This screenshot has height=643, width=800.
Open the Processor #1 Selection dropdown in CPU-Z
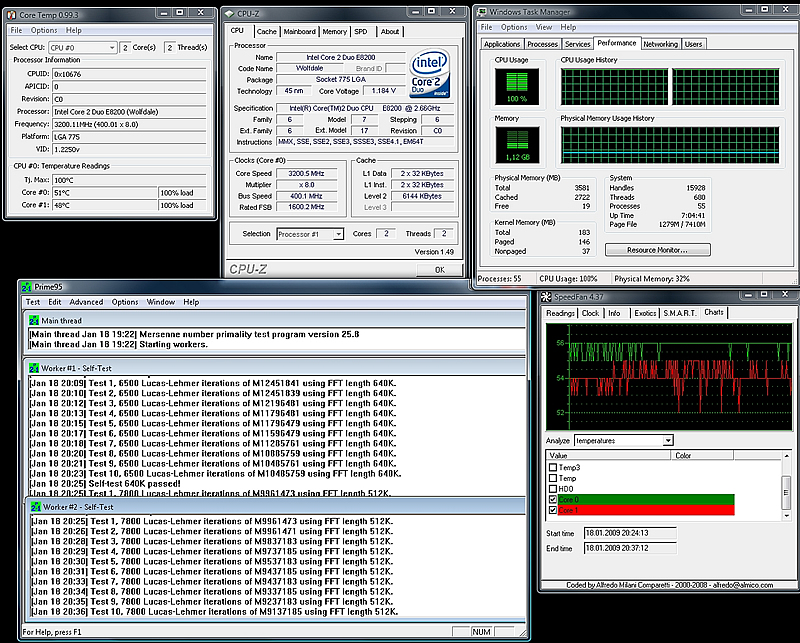310,234
